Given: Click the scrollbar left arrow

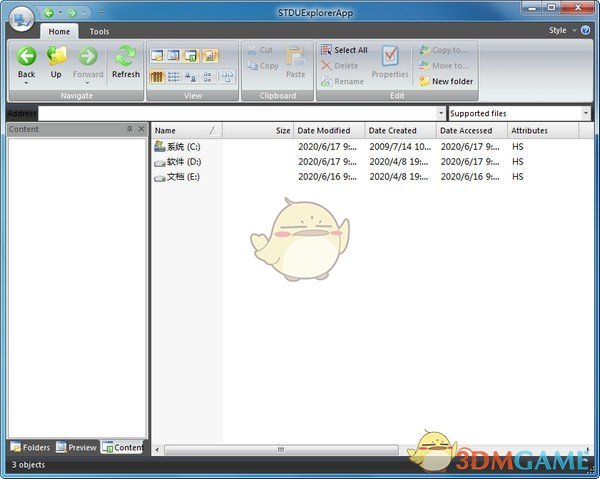Looking at the screenshot, I should [x=157, y=450].
